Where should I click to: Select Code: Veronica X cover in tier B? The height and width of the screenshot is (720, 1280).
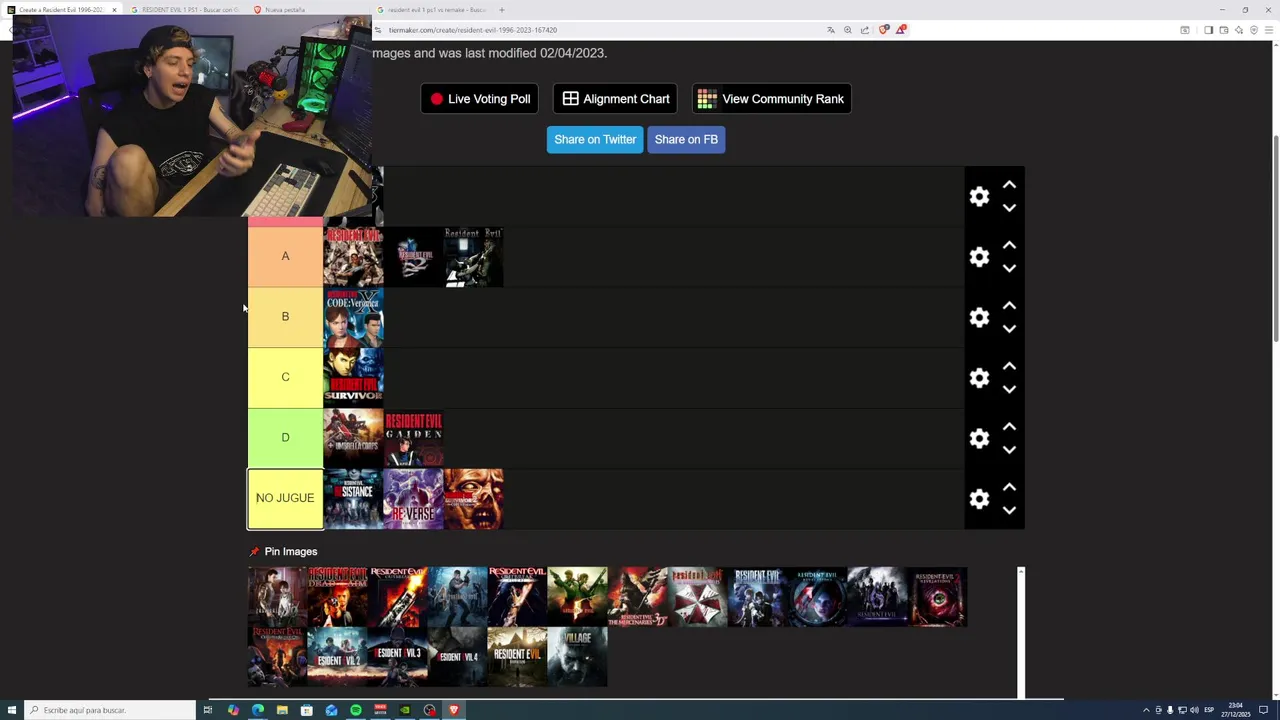[353, 318]
